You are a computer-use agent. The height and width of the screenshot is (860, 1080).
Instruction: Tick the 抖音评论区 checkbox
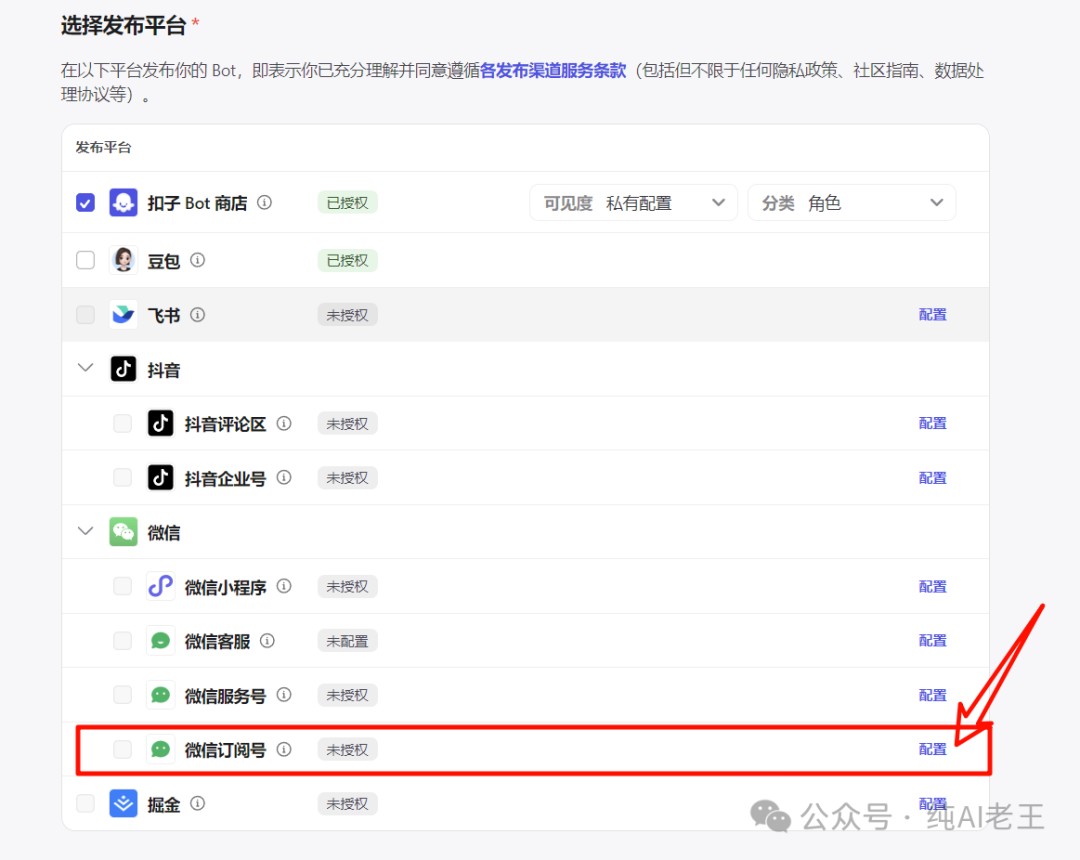[x=123, y=423]
